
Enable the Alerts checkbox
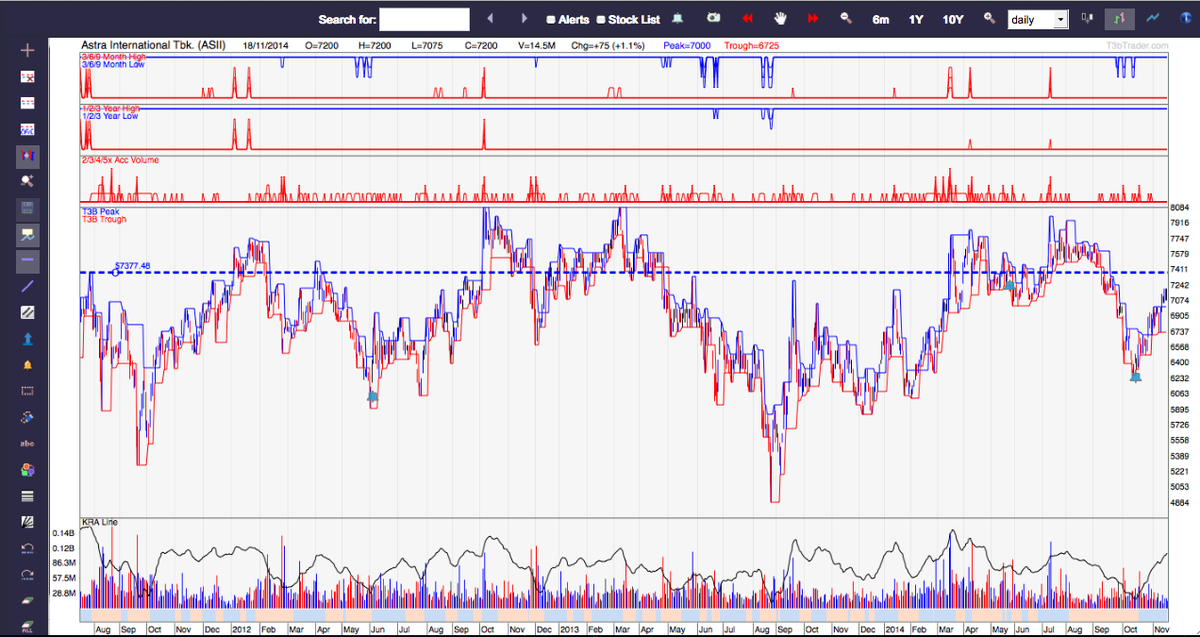point(551,20)
